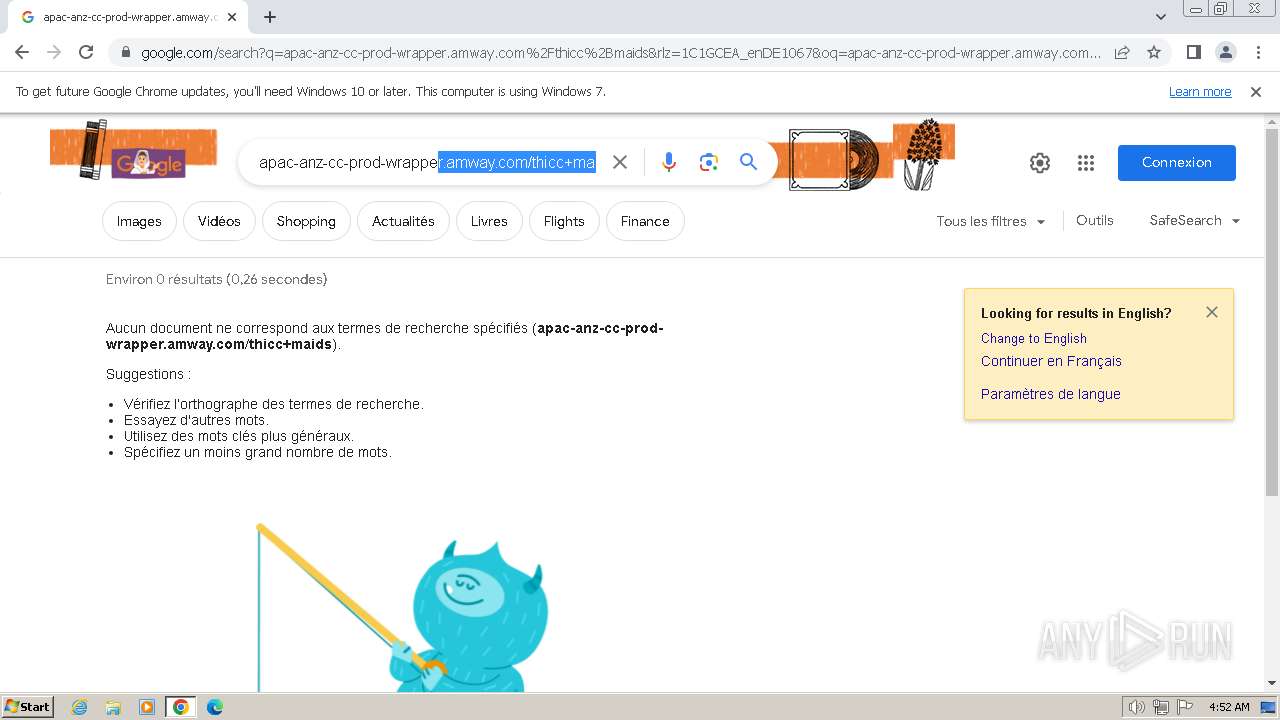Expand Tous les filtres dropdown
The height and width of the screenshot is (720, 1280).
click(991, 221)
